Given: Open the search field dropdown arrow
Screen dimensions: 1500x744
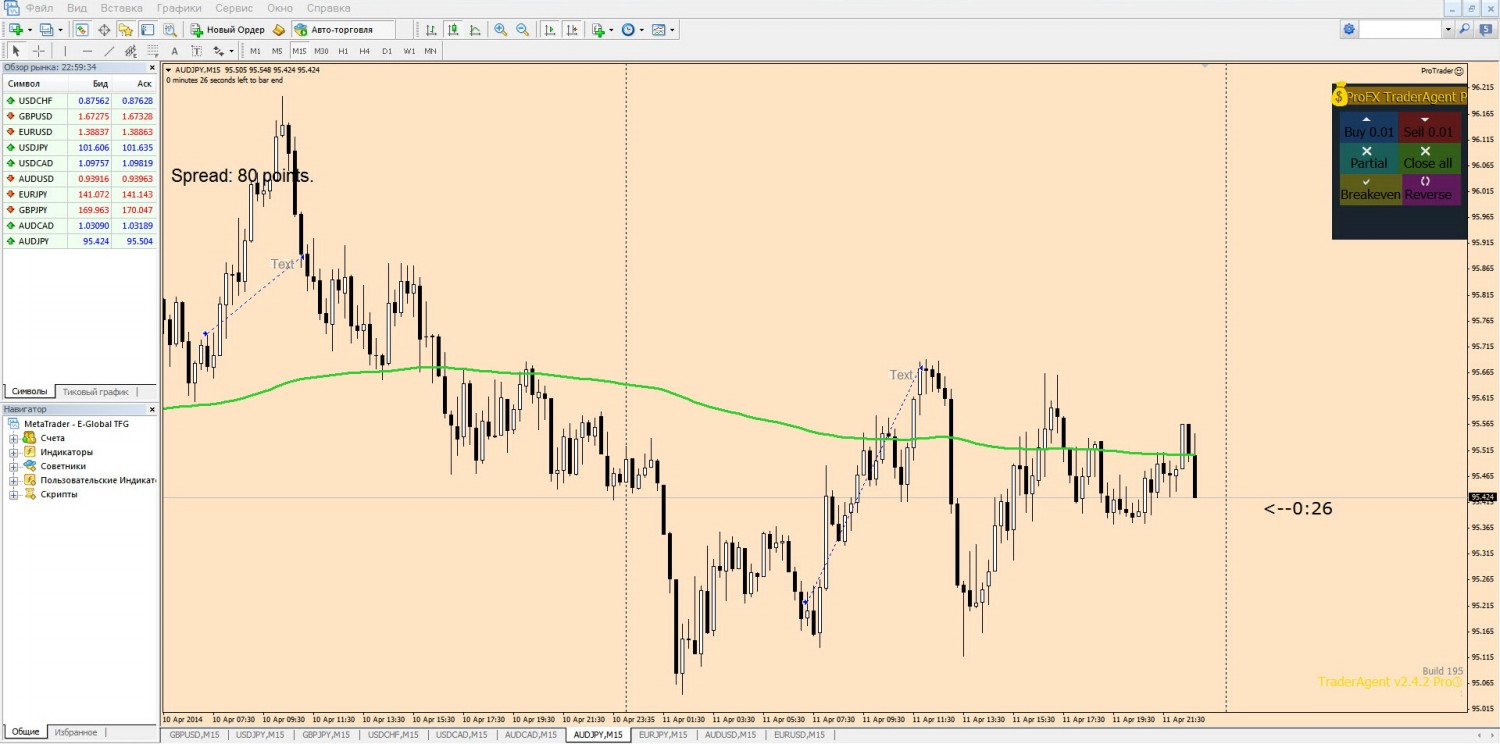Looking at the screenshot, I should (x=1448, y=30).
